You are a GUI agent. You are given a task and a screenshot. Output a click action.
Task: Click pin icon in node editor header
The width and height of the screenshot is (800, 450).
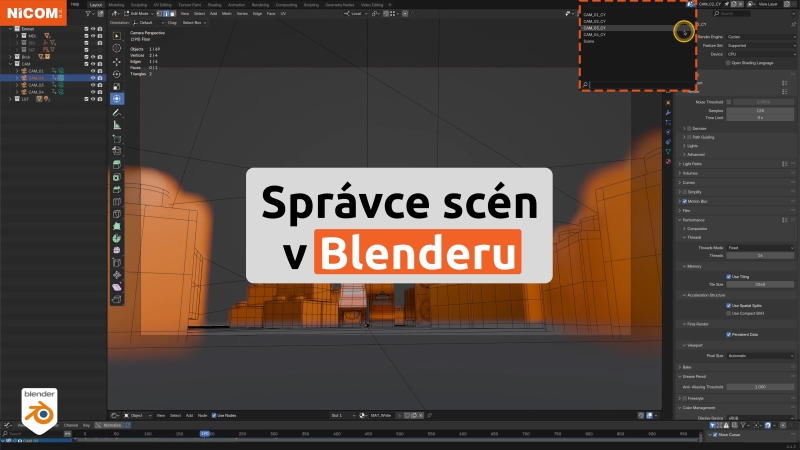[430, 415]
